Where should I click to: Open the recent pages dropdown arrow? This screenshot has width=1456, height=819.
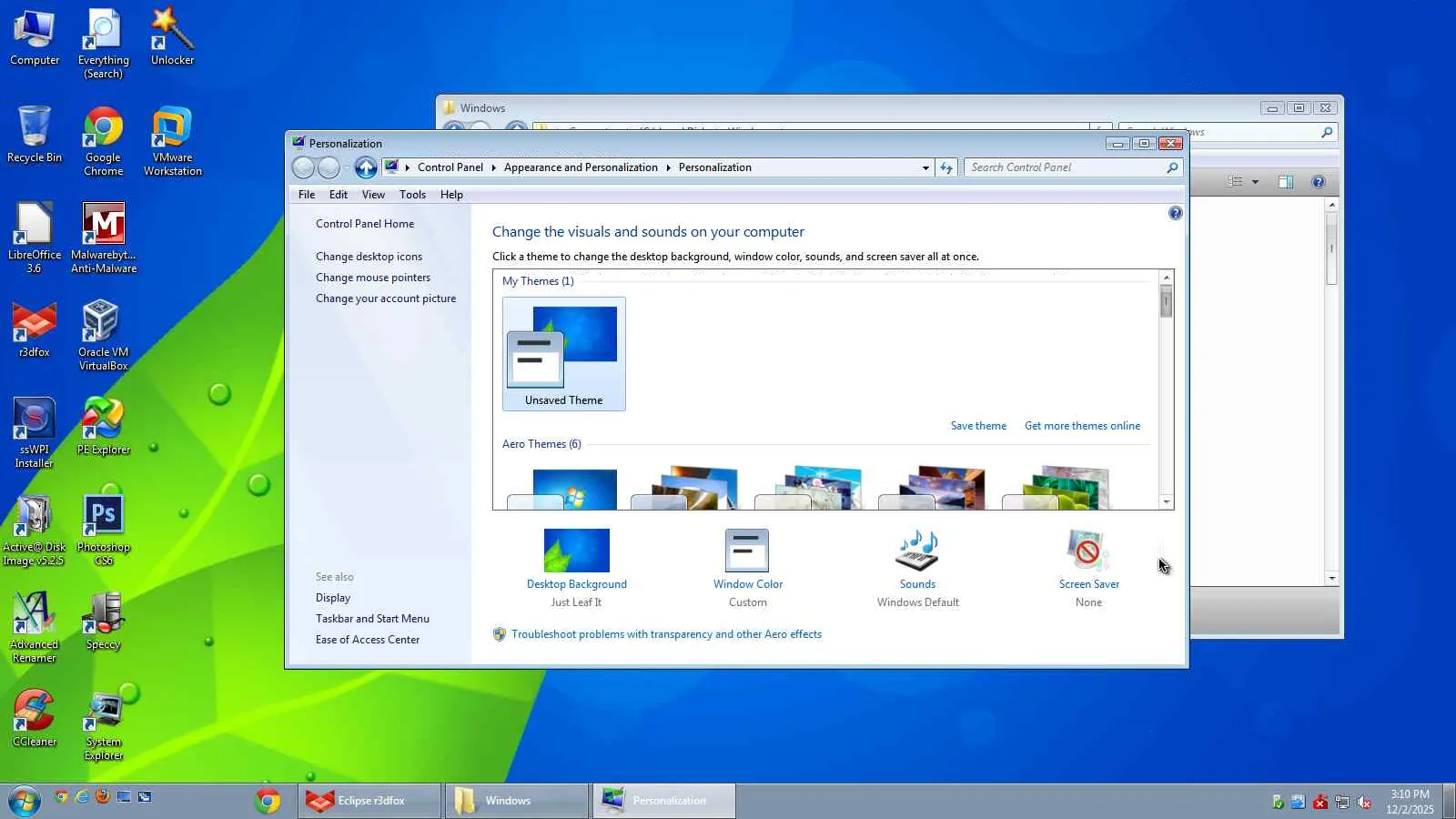[347, 167]
